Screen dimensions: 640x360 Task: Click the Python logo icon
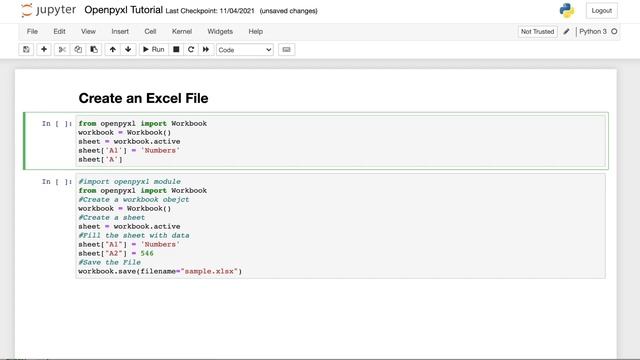[x=567, y=11]
